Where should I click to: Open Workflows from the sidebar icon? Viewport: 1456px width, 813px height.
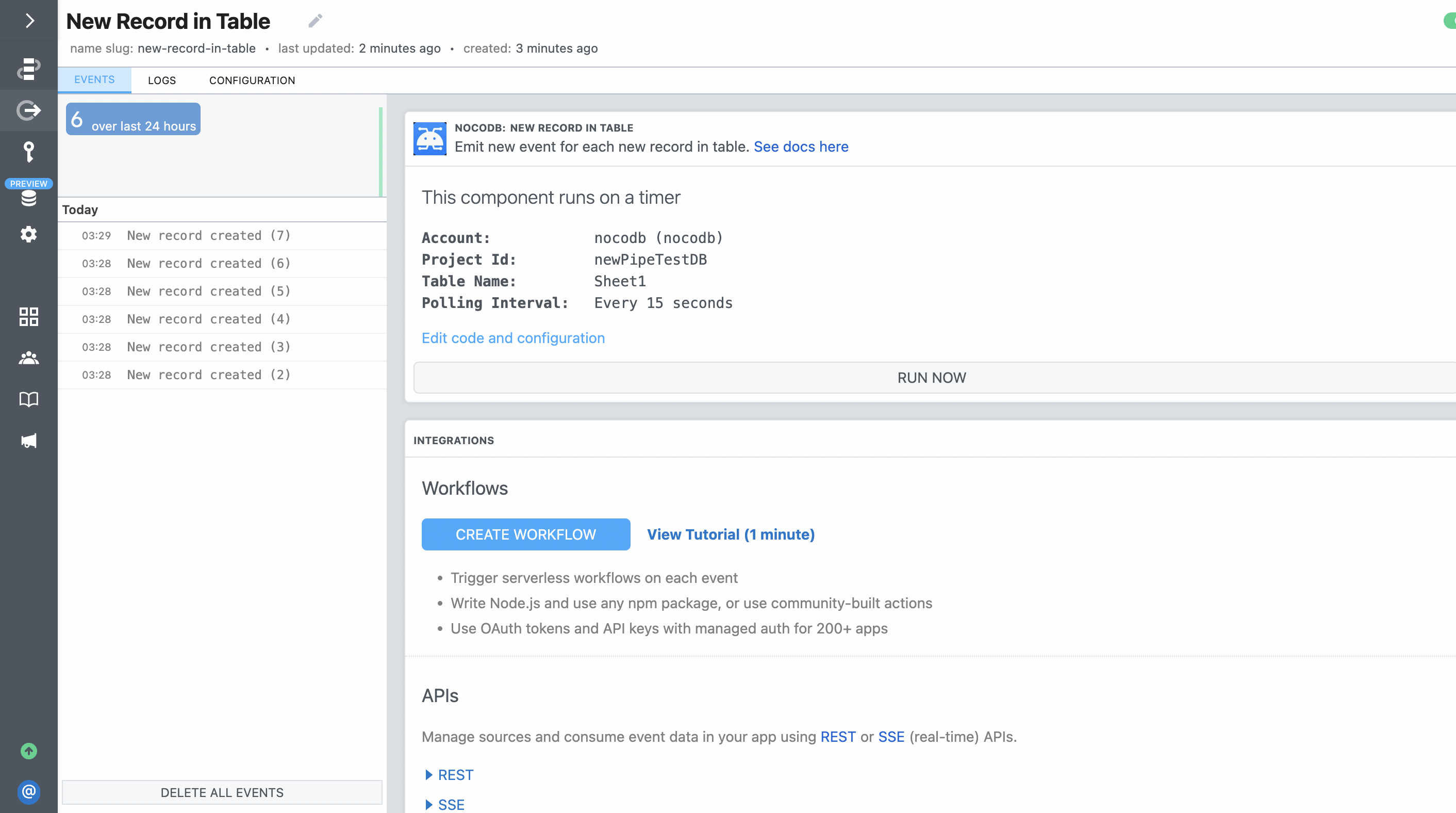click(x=29, y=69)
